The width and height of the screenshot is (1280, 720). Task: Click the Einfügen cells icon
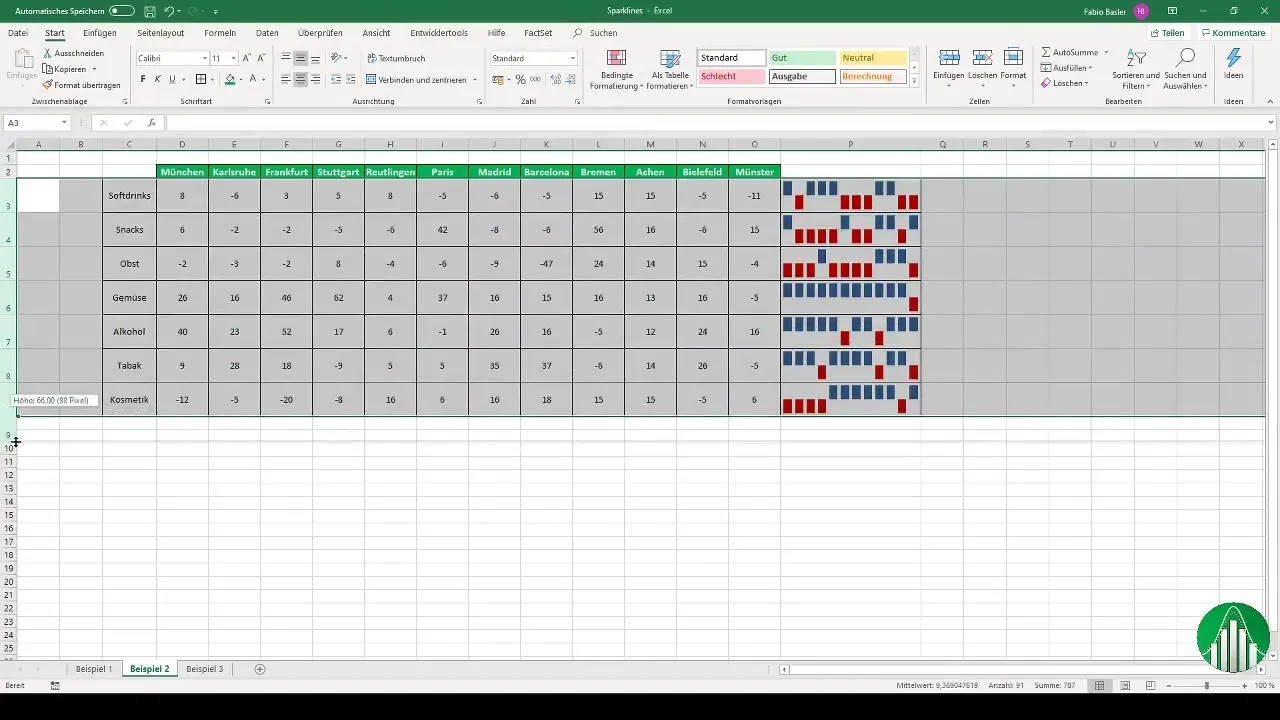950,58
